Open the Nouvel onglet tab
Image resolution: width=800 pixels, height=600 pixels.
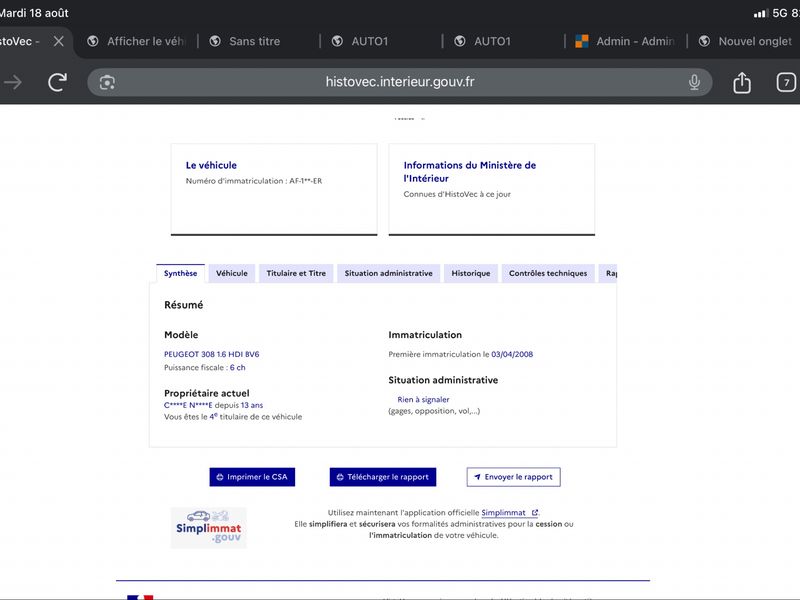click(x=745, y=41)
